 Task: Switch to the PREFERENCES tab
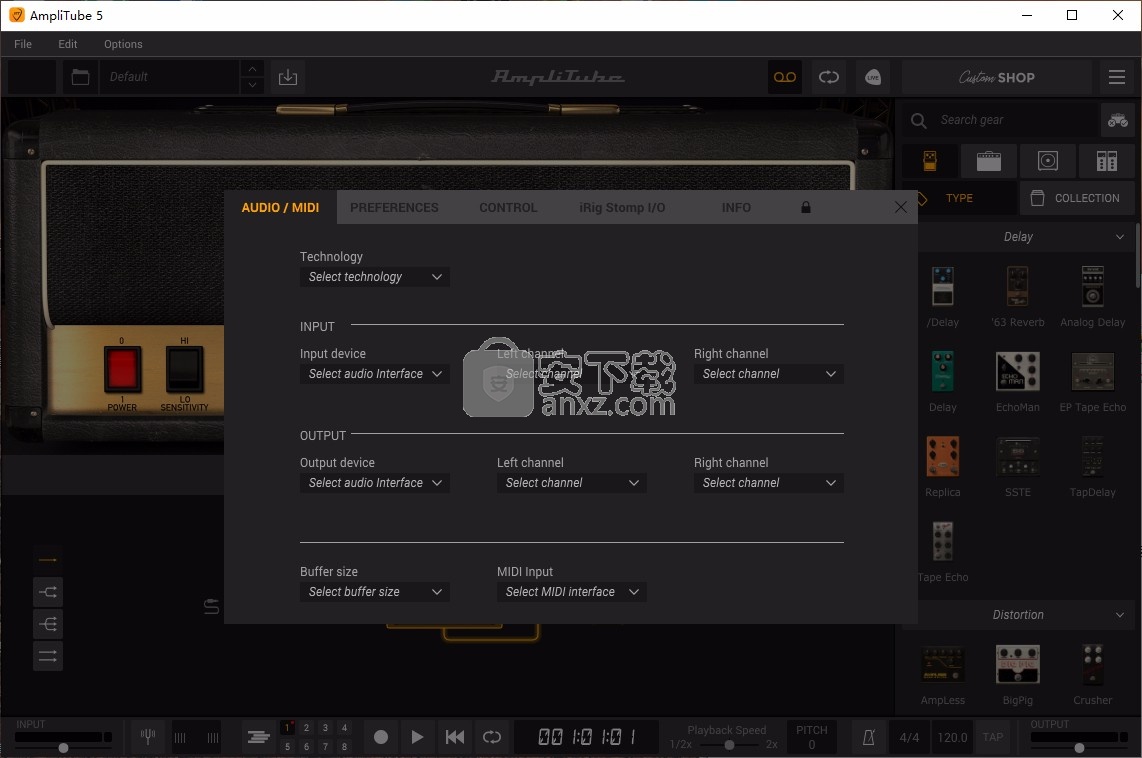click(394, 208)
